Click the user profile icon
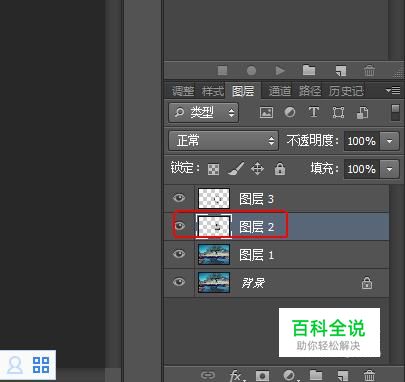Viewport: 405px width, 382px height. tap(15, 365)
